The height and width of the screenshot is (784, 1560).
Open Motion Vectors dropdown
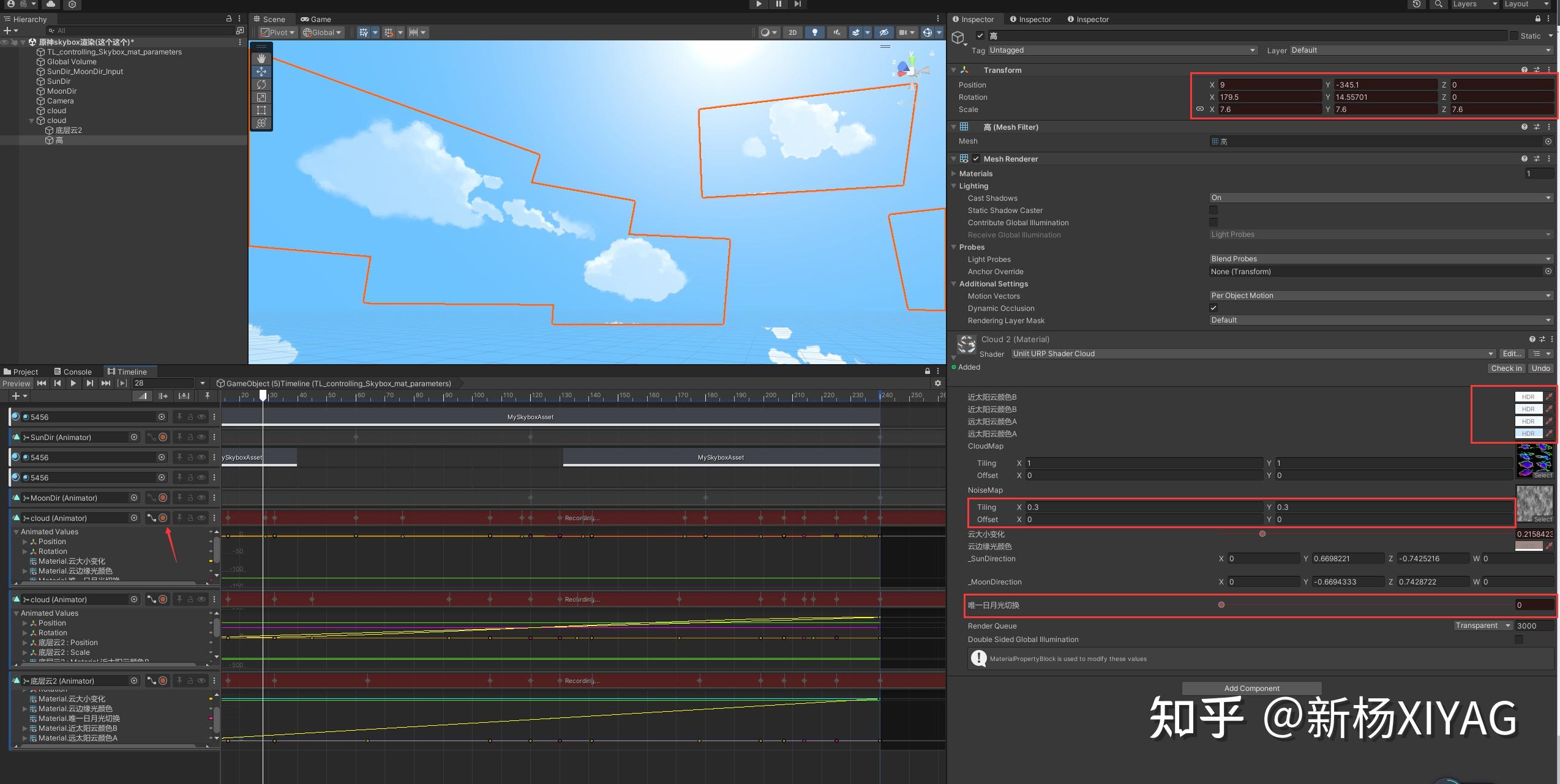tap(1381, 296)
